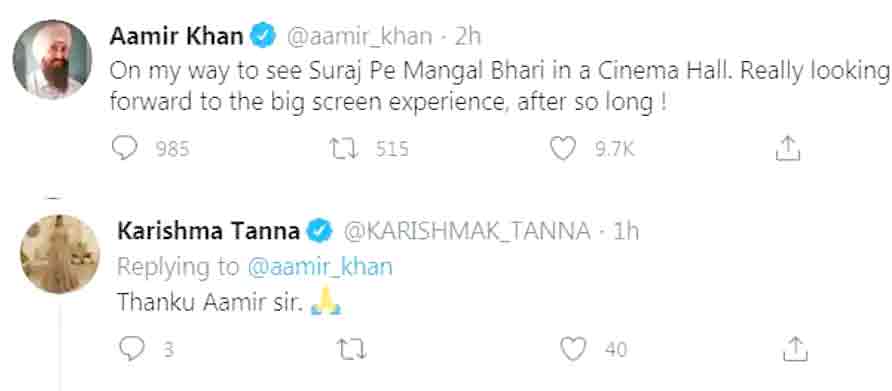Like Aamir Khan's cinema hall tweet

[x=563, y=149]
